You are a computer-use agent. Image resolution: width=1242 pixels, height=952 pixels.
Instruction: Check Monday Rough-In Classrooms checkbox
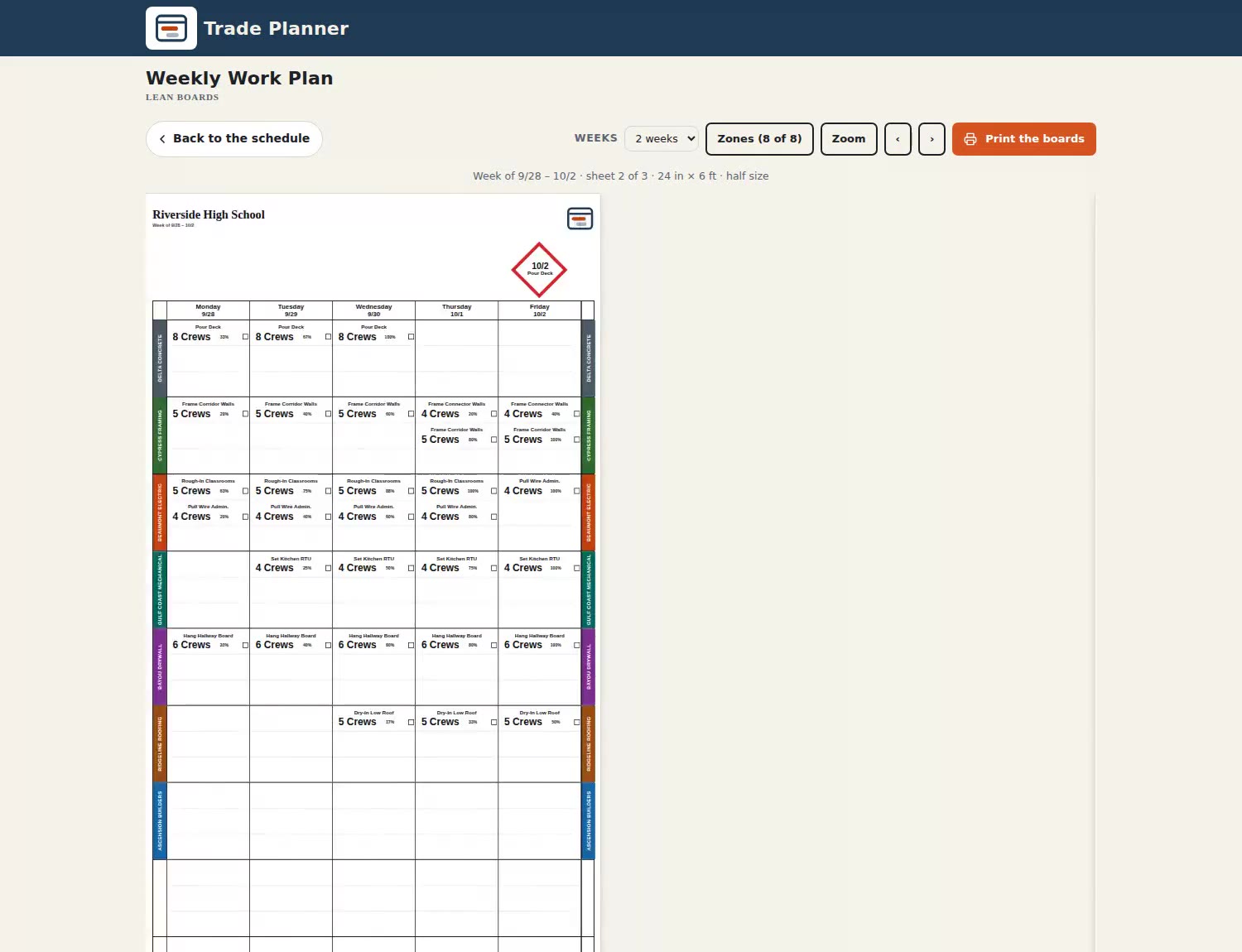245,491
